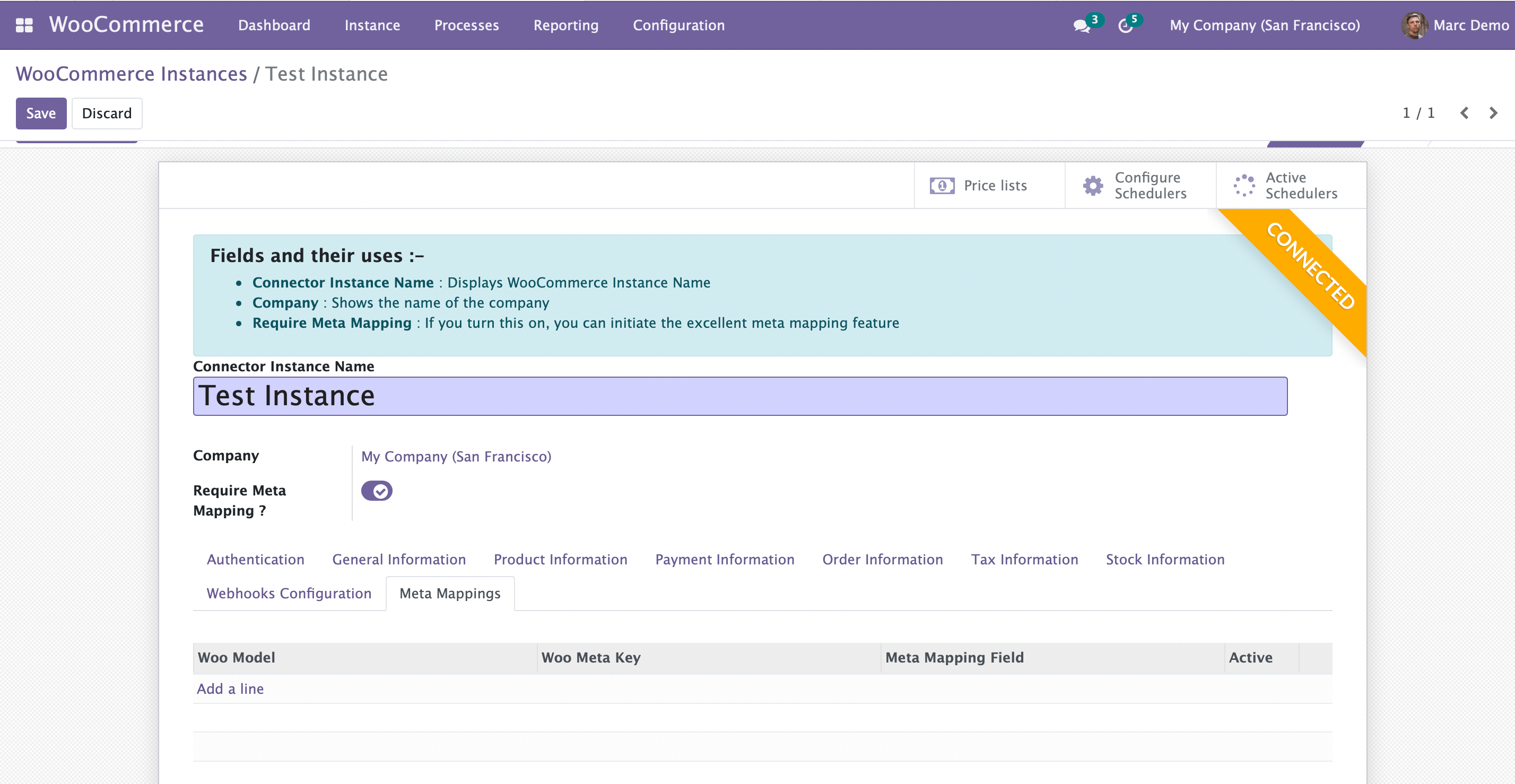This screenshot has height=784, width=1515.
Task: Open the conversations chat bubble icon
Action: (1081, 26)
